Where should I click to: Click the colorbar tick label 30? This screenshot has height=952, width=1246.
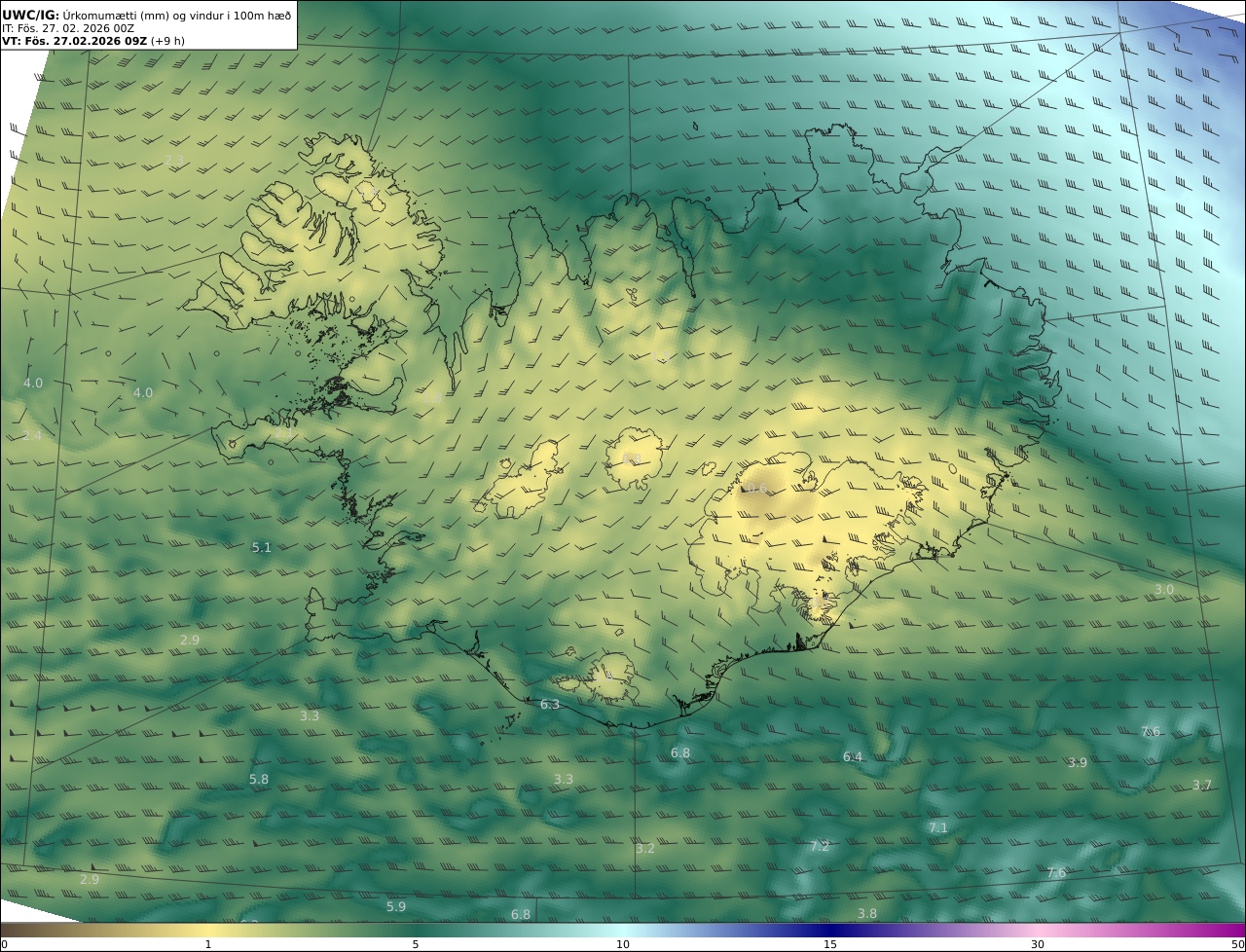point(1038,944)
